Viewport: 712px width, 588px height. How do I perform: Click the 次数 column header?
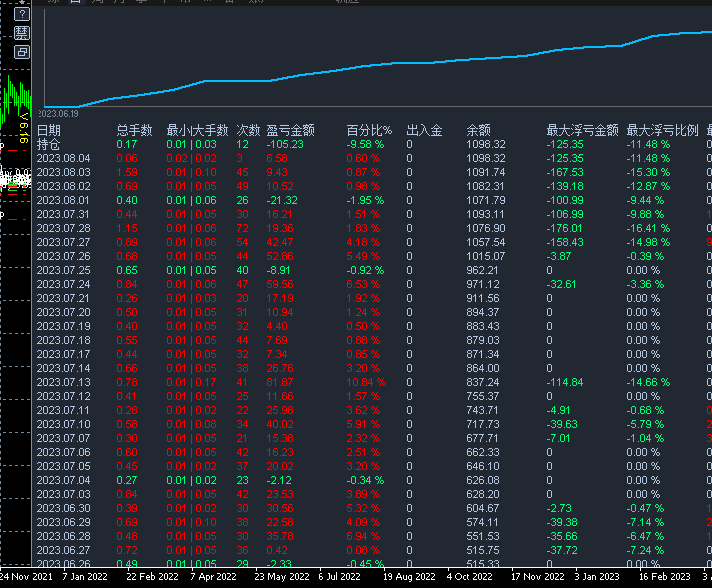(x=248, y=131)
